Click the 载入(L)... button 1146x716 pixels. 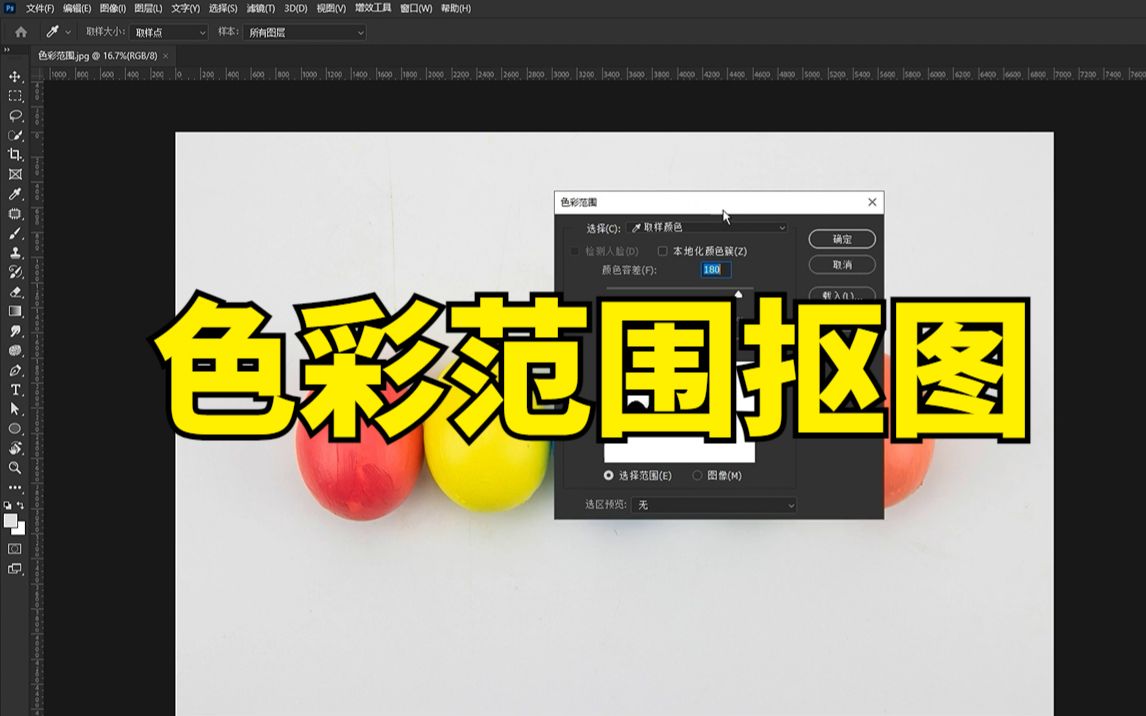[842, 294]
